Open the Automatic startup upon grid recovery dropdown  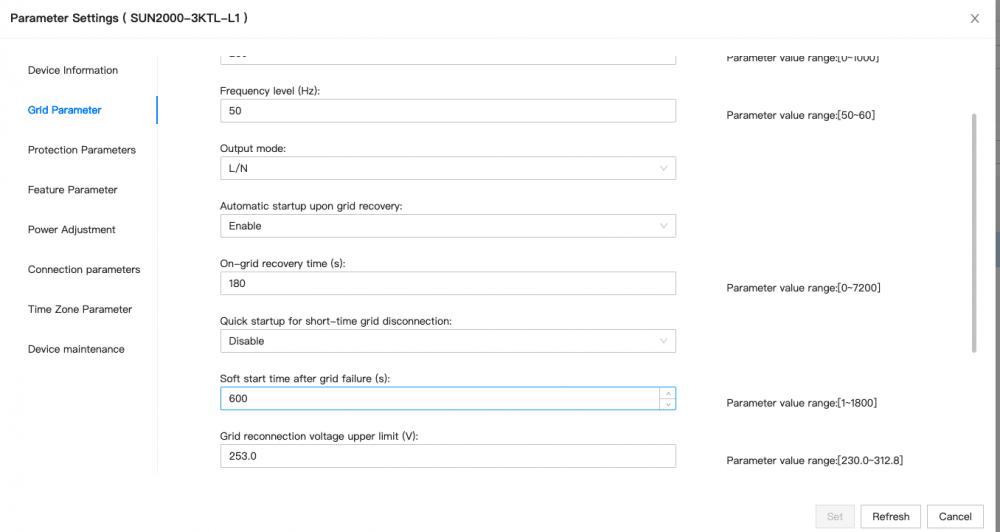click(x=448, y=226)
